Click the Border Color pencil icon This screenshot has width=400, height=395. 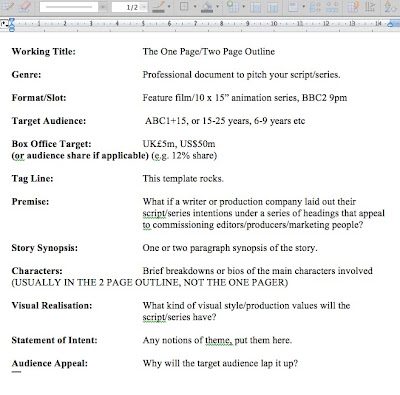158,7
